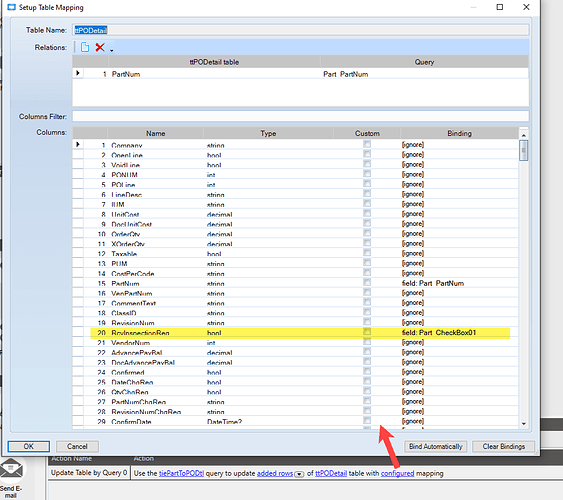This screenshot has width=563, height=500.
Task: Toggle Custom checkbox for ConfirmDate row
Action: click(367, 421)
